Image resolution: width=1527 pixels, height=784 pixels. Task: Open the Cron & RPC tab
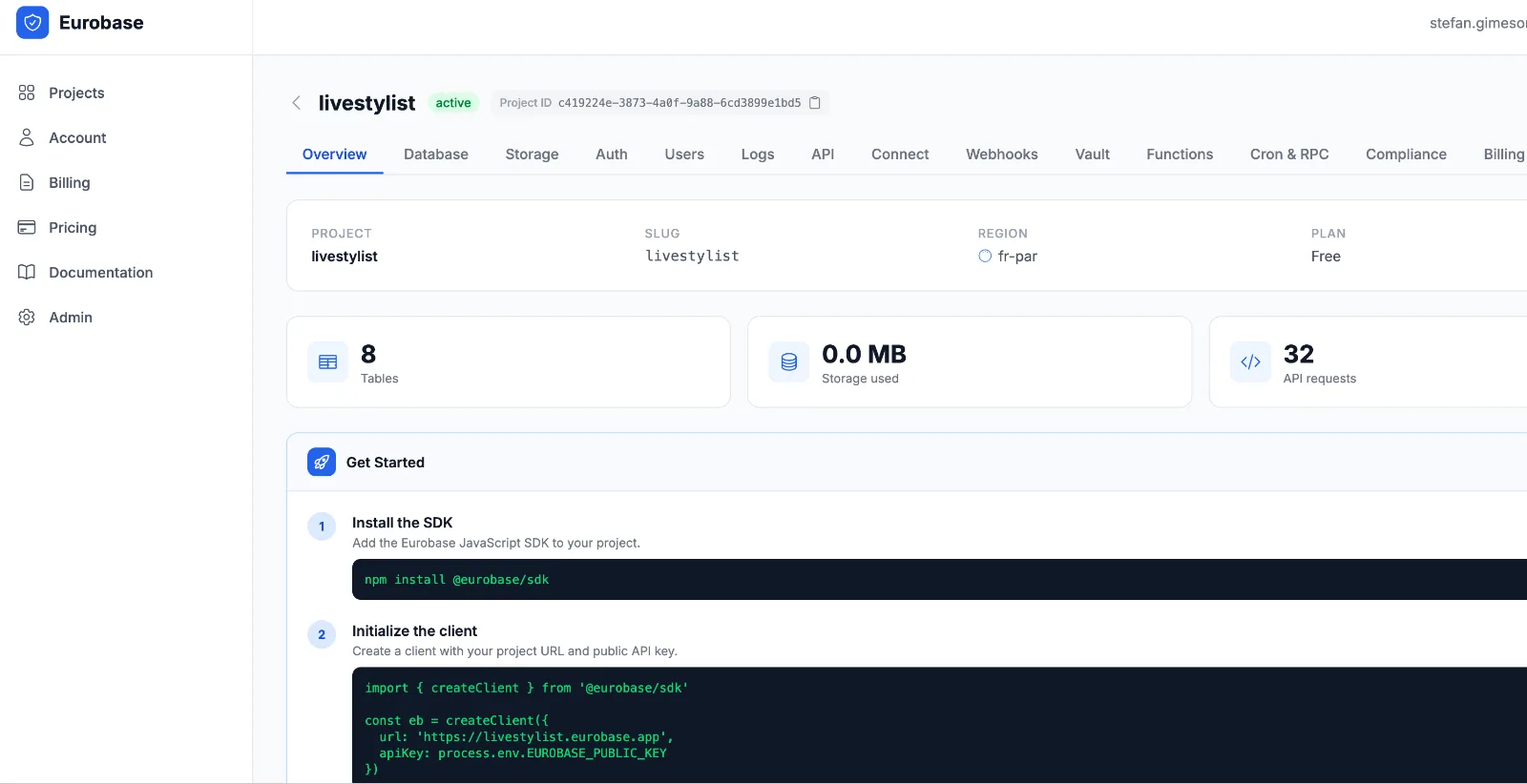coord(1289,155)
